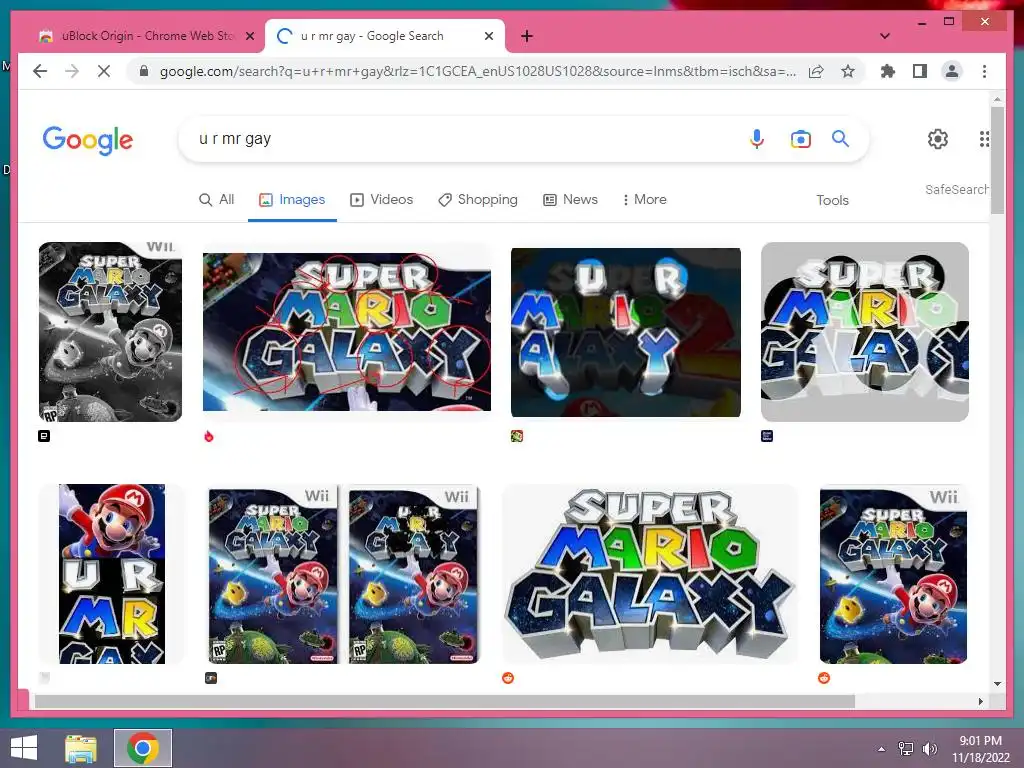This screenshot has height=768, width=1024.
Task: Click source icon under two Wii covers
Action: 210,678
